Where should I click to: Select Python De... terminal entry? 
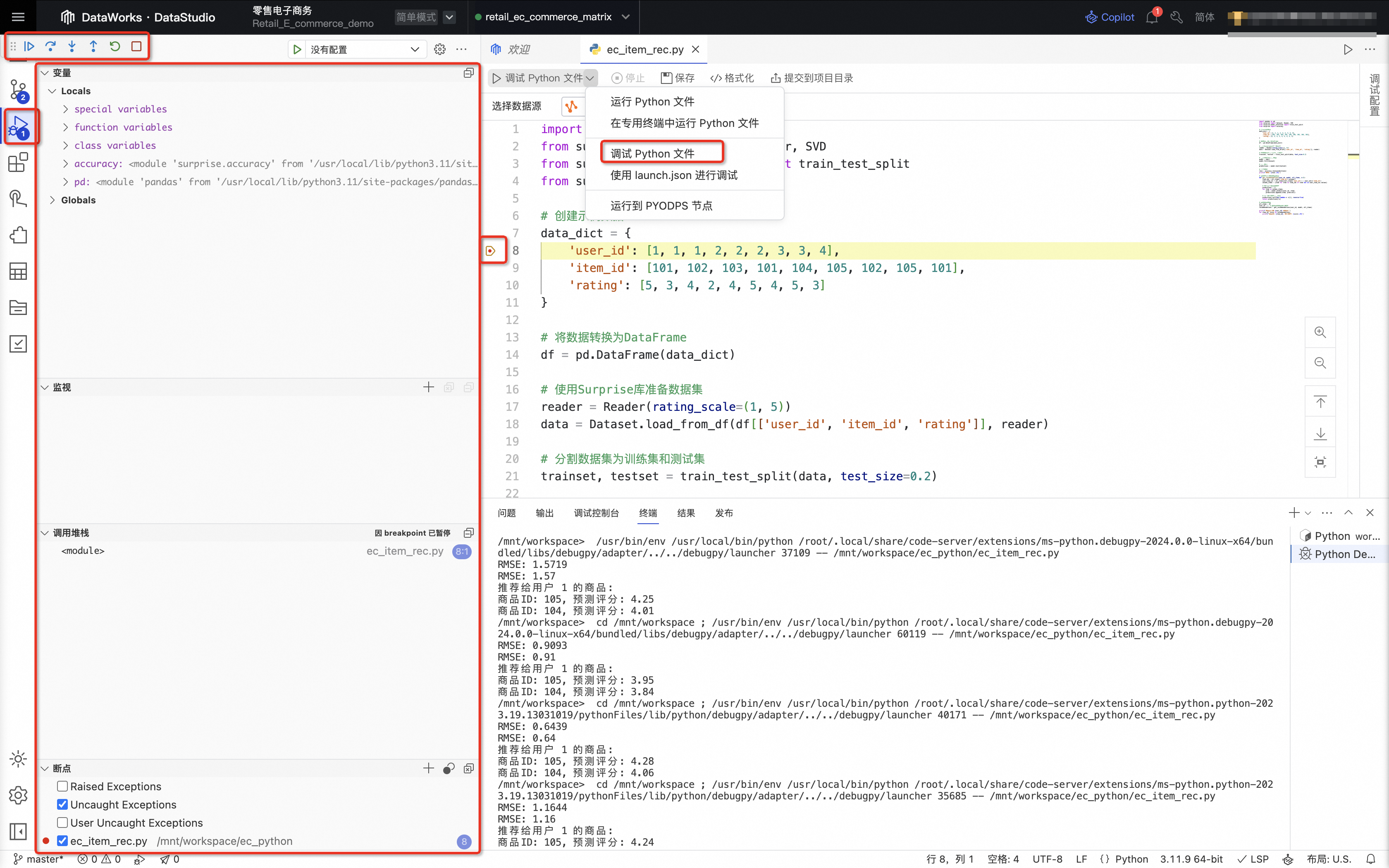click(x=1339, y=554)
